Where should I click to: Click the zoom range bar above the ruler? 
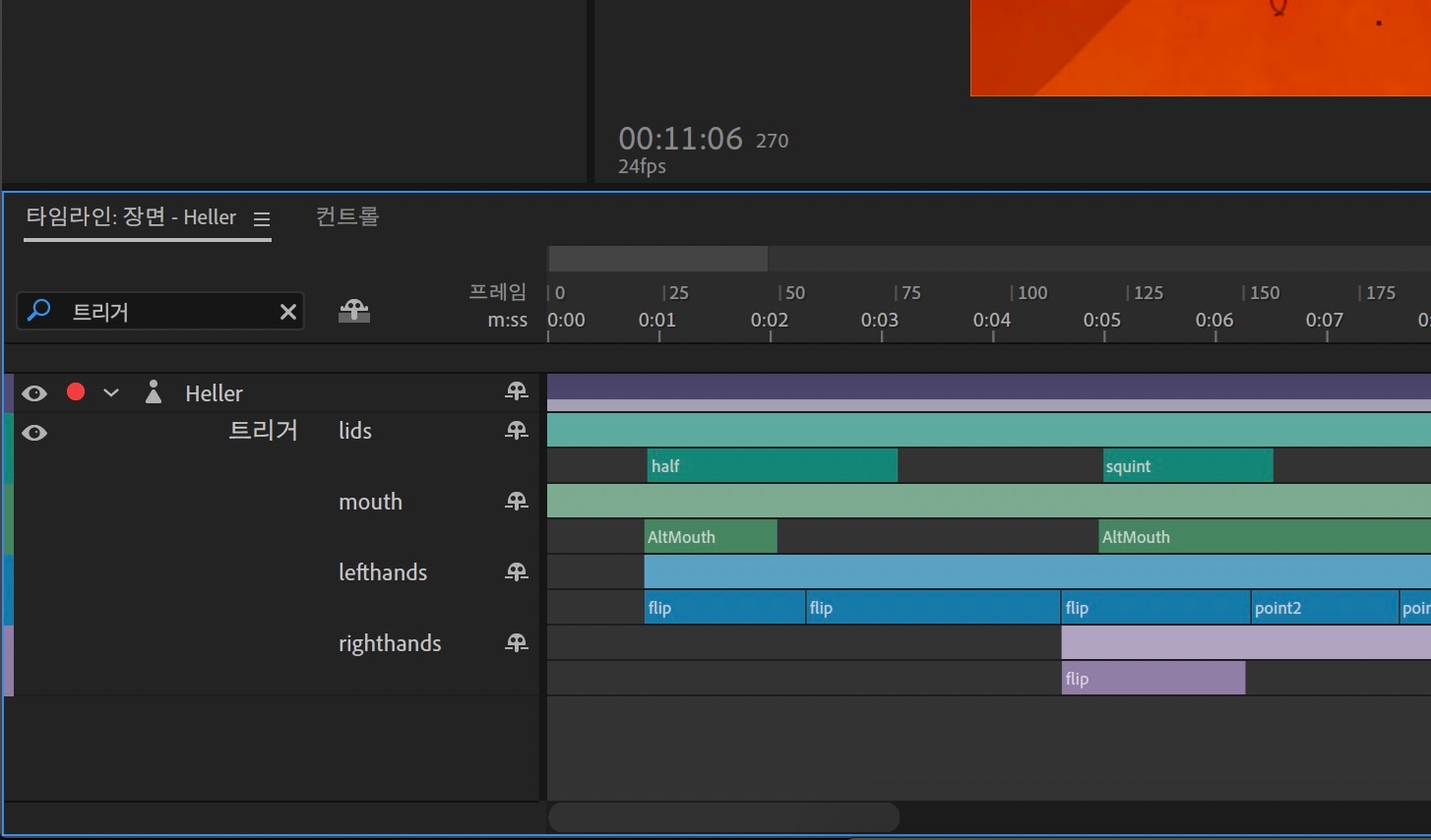click(657, 259)
